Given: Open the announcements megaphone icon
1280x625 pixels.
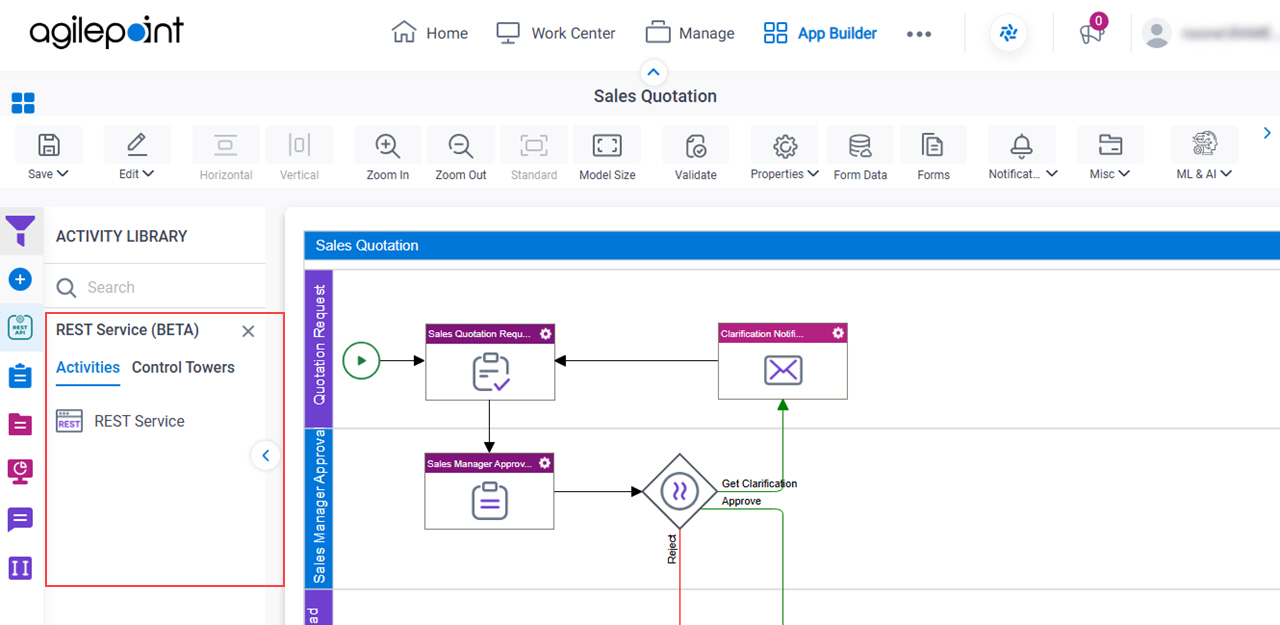Looking at the screenshot, I should pos(1091,33).
